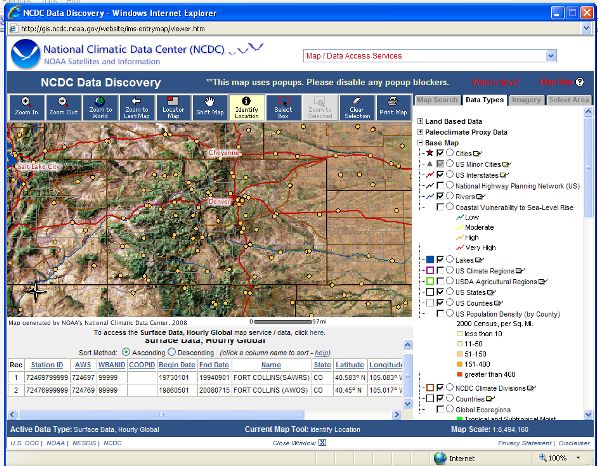Image resolution: width=598 pixels, height=466 pixels.
Task: Open the Privacy Statement link
Action: click(524, 443)
